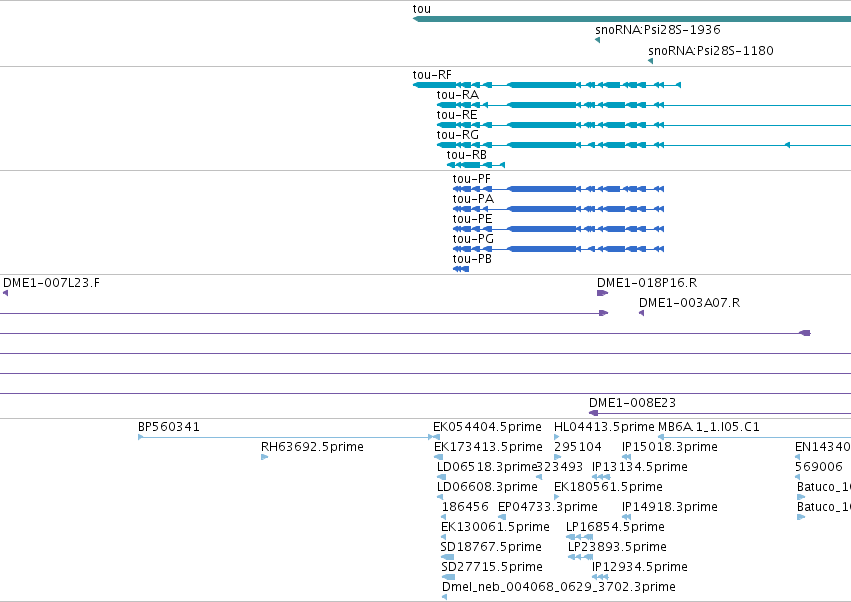Click the LP16854.5prime EST label
This screenshot has width=851, height=602.
pyautogui.click(x=615, y=527)
